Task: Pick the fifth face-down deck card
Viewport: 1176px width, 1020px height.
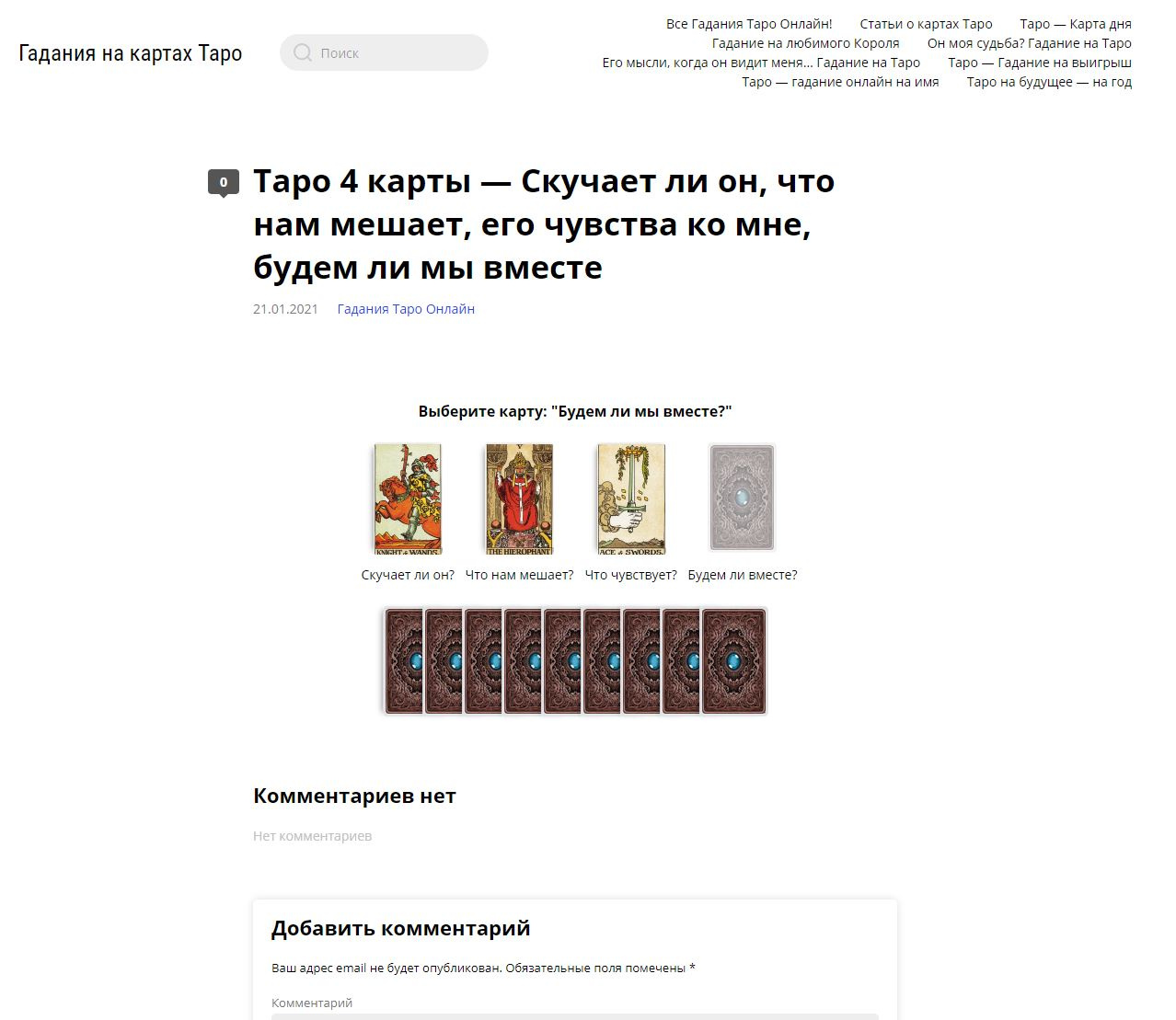Action: pos(561,660)
